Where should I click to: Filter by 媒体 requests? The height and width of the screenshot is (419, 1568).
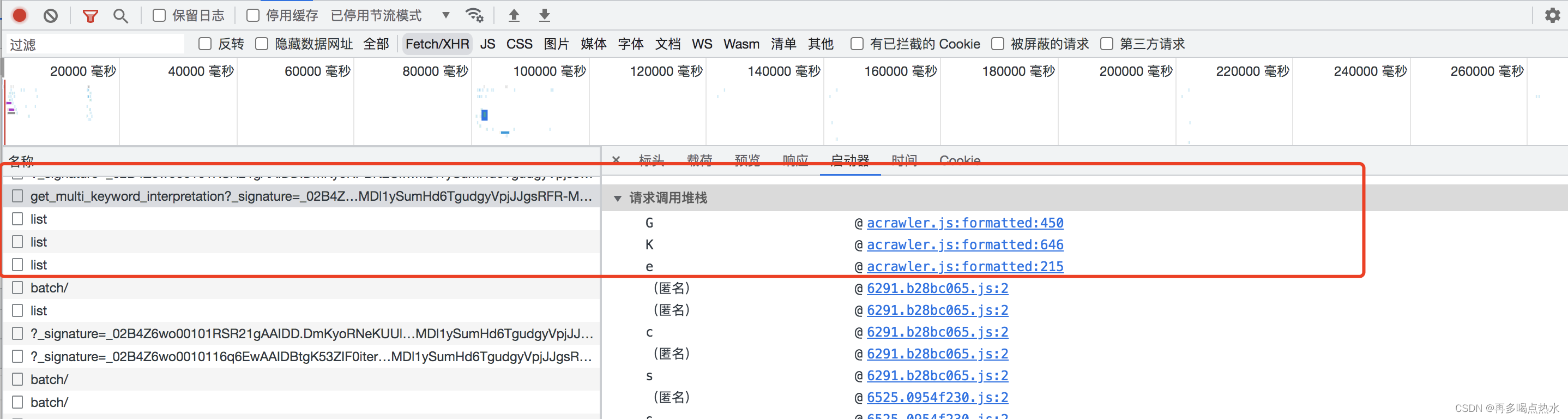tap(594, 44)
